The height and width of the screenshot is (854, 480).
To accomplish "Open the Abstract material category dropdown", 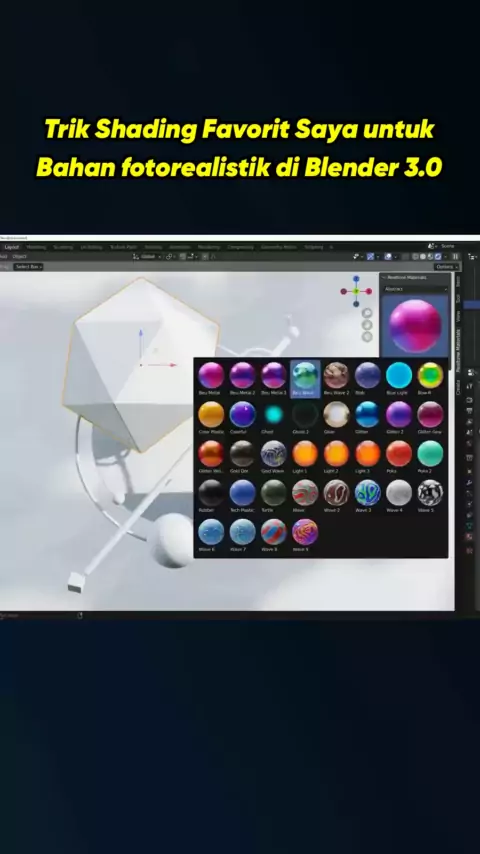I will 415,289.
